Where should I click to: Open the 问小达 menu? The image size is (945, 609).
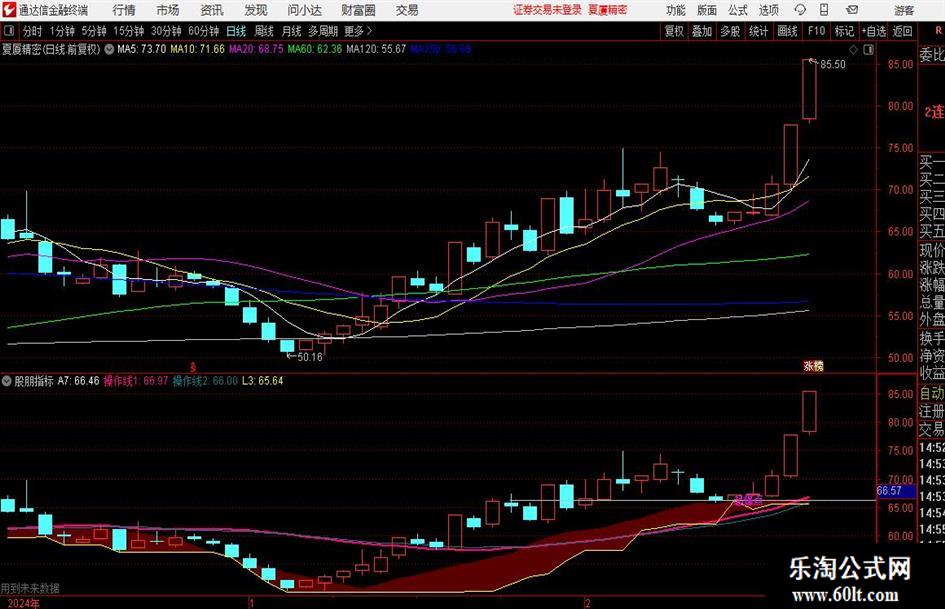(304, 10)
